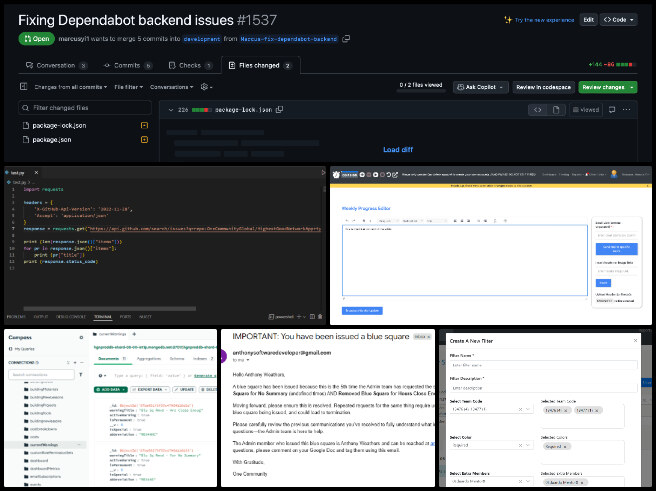Close the Create A New Filter dialog
Image resolution: width=656 pixels, height=491 pixels.
pyautogui.click(x=635, y=341)
